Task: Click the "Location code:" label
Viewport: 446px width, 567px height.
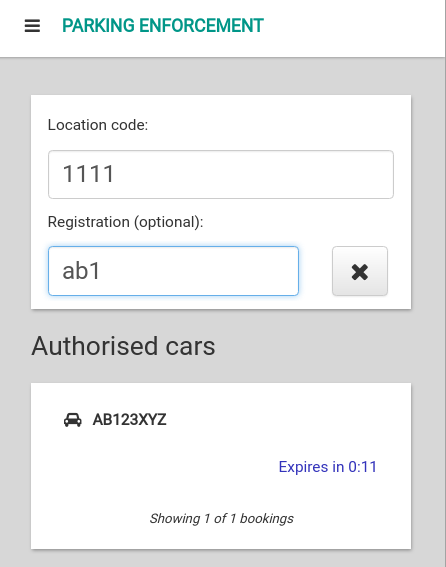Action: pos(98,125)
